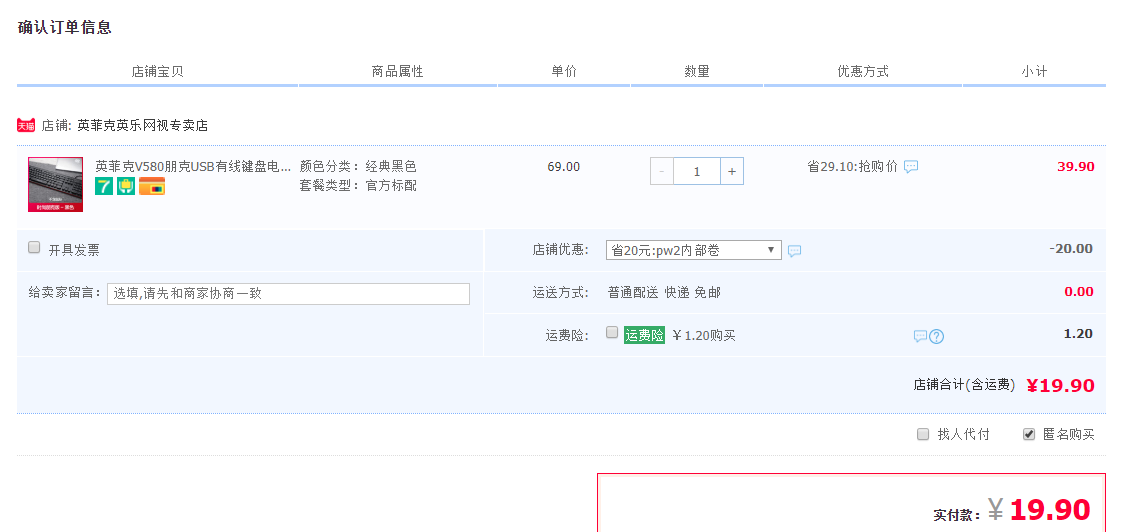Click the 商品属性 column header
This screenshot has height=532, width=1142.
pyautogui.click(x=398, y=71)
